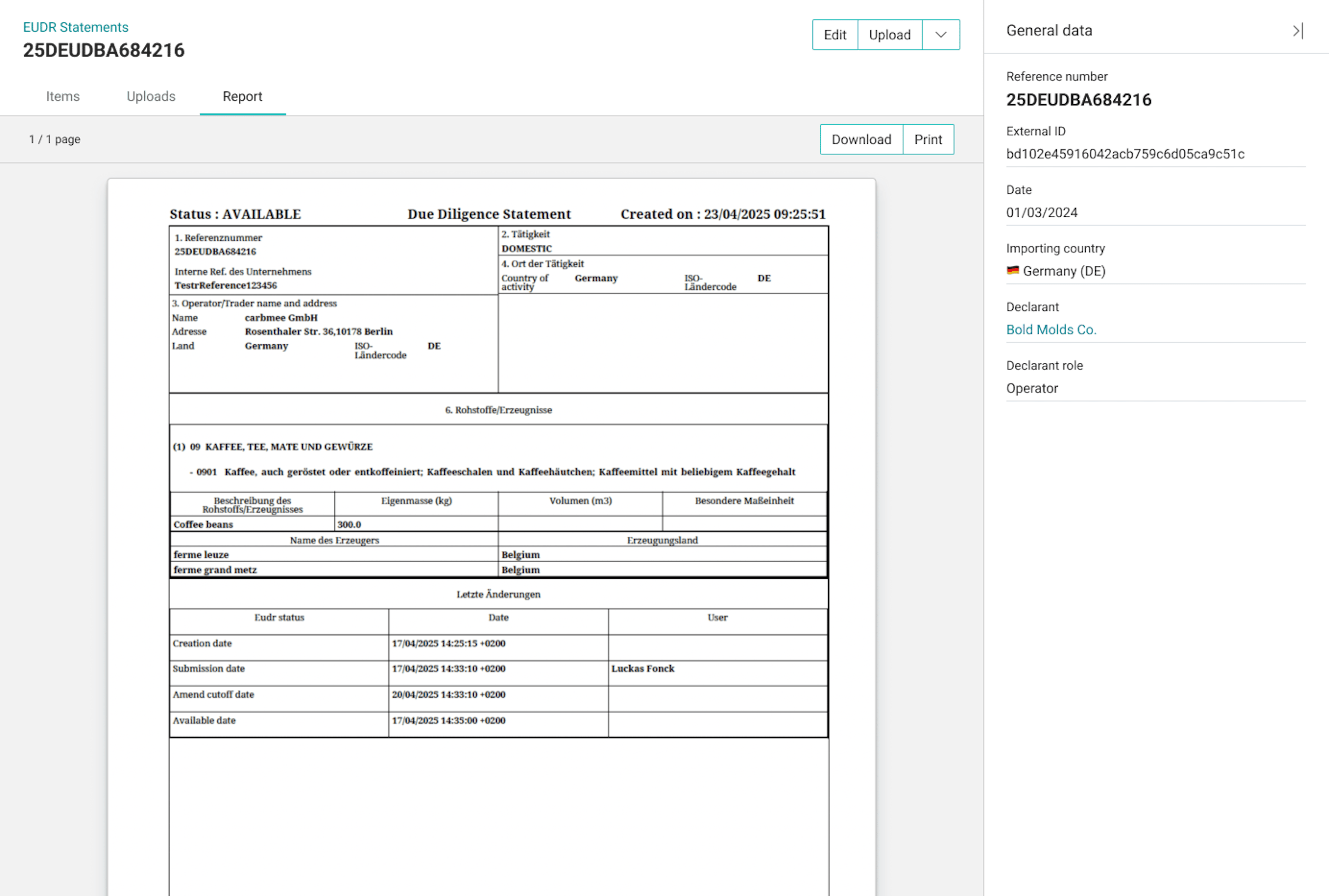The width and height of the screenshot is (1329, 896).
Task: Navigate back via EUDR Statements breadcrumb
Action: 76,26
